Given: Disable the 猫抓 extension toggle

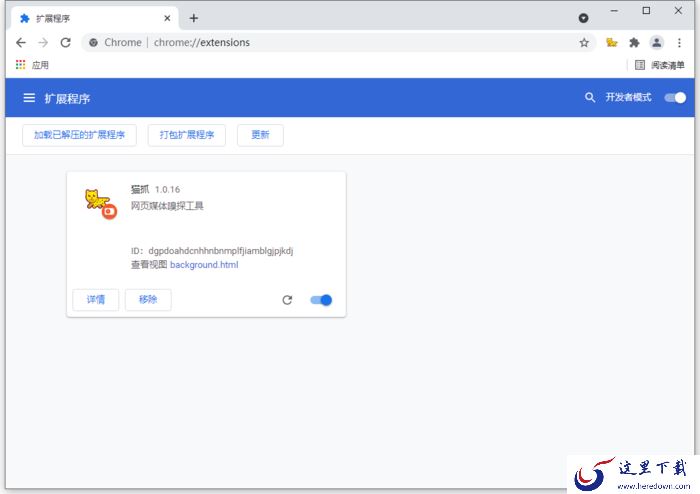Looking at the screenshot, I should point(321,300).
